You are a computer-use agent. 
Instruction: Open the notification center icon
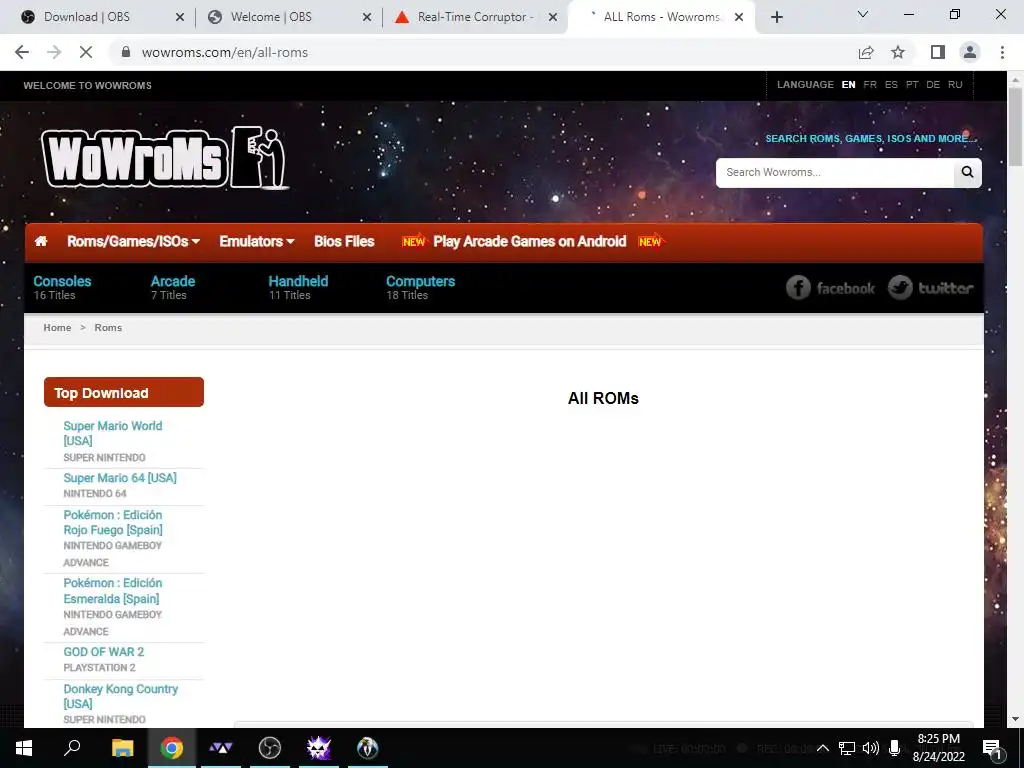[992, 748]
